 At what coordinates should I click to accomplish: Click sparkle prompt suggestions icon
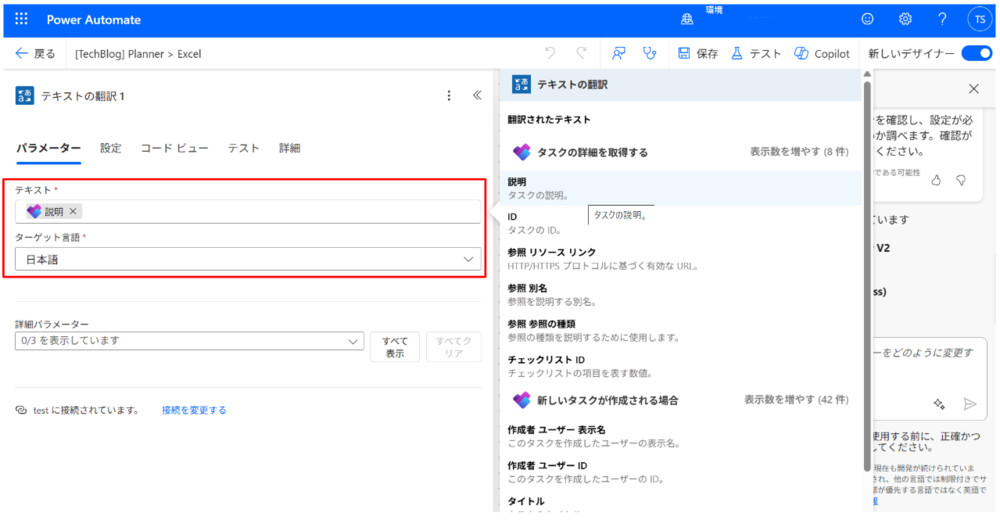pos(939,404)
